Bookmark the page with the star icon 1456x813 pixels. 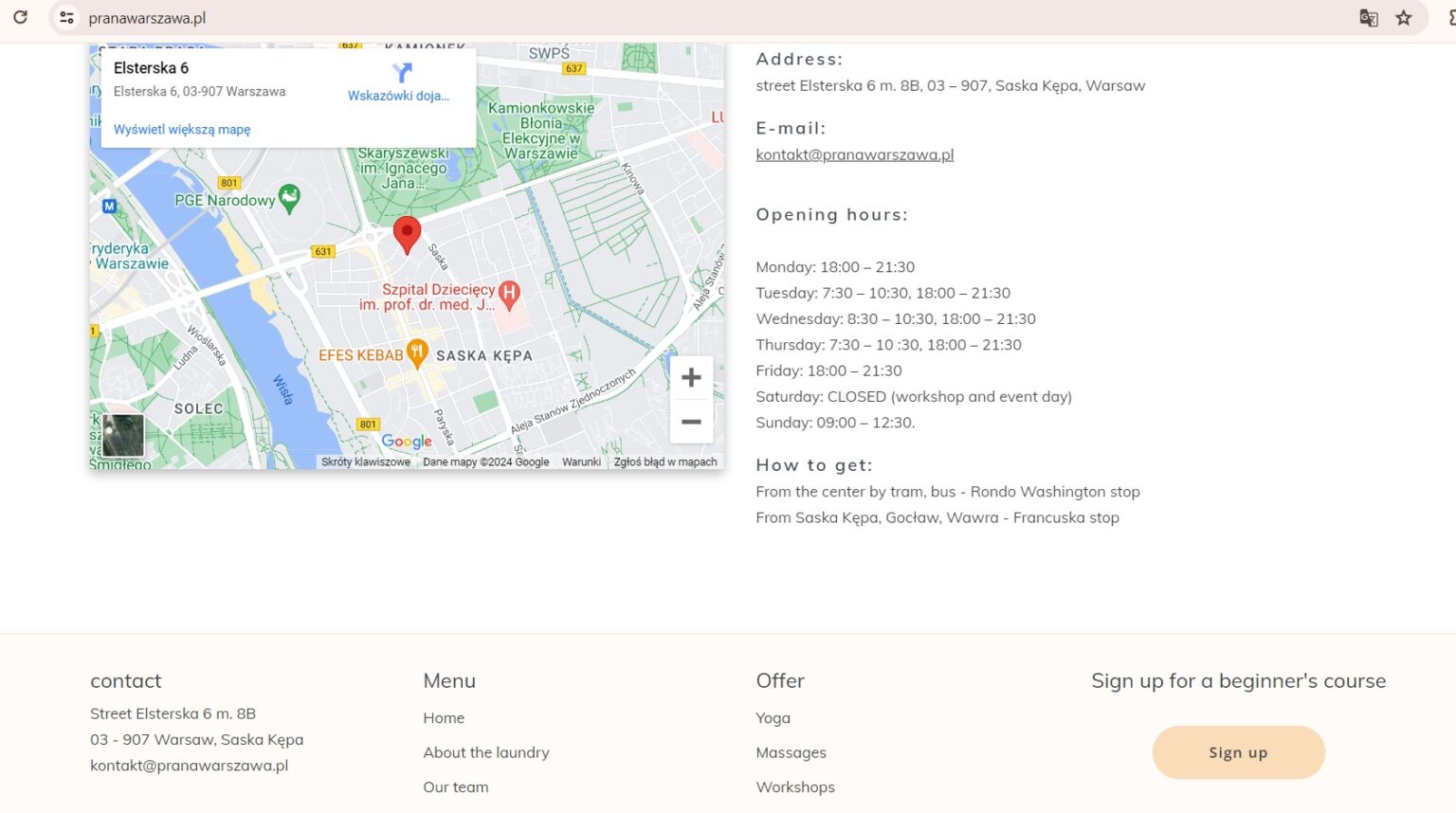1405,17
